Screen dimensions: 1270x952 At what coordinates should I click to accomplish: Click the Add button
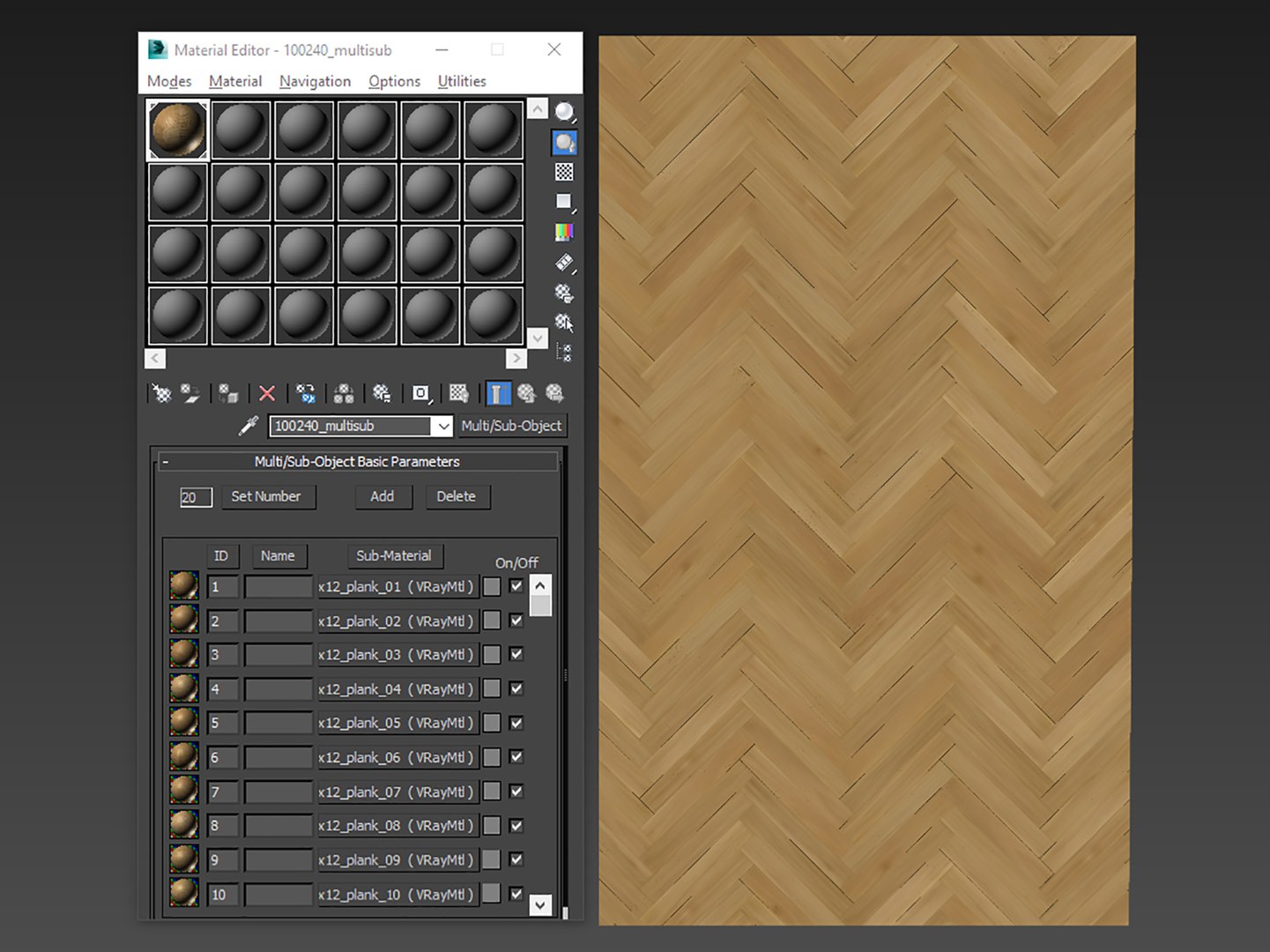(x=382, y=496)
